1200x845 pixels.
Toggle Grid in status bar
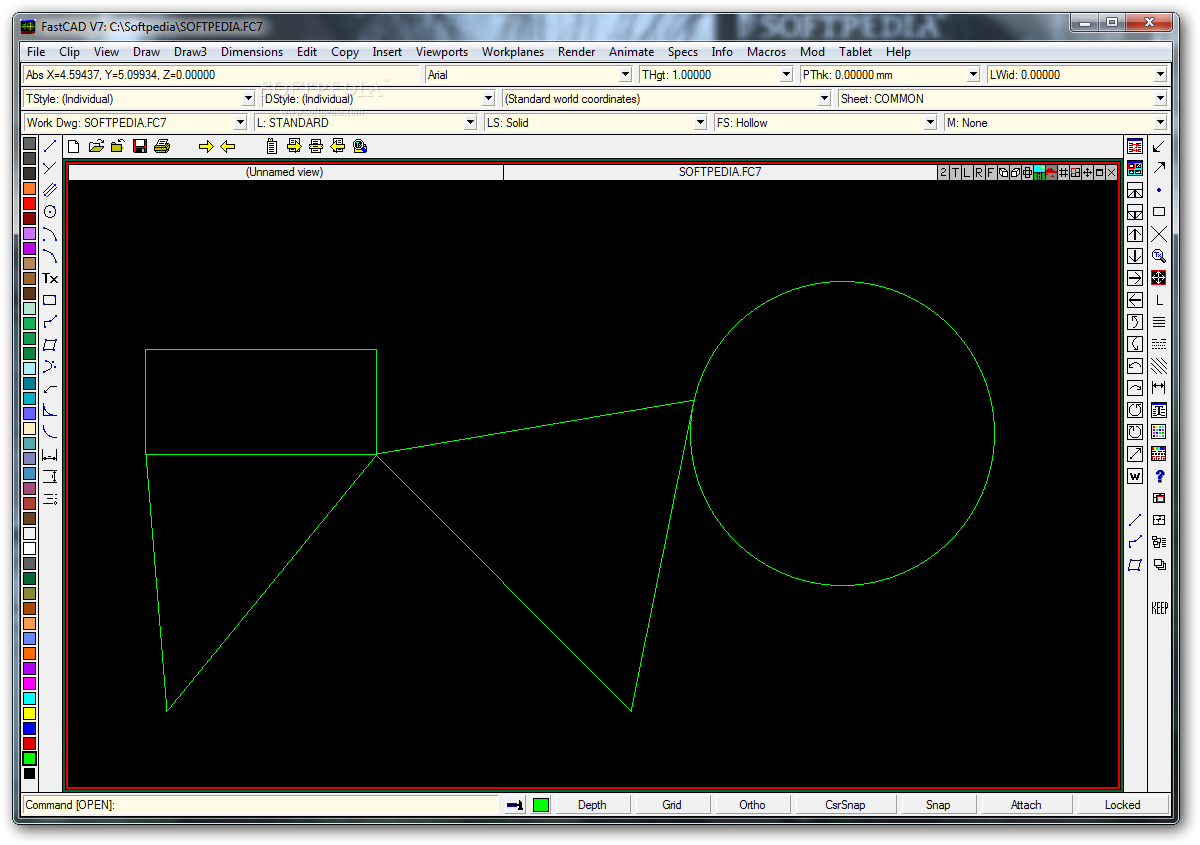click(672, 804)
